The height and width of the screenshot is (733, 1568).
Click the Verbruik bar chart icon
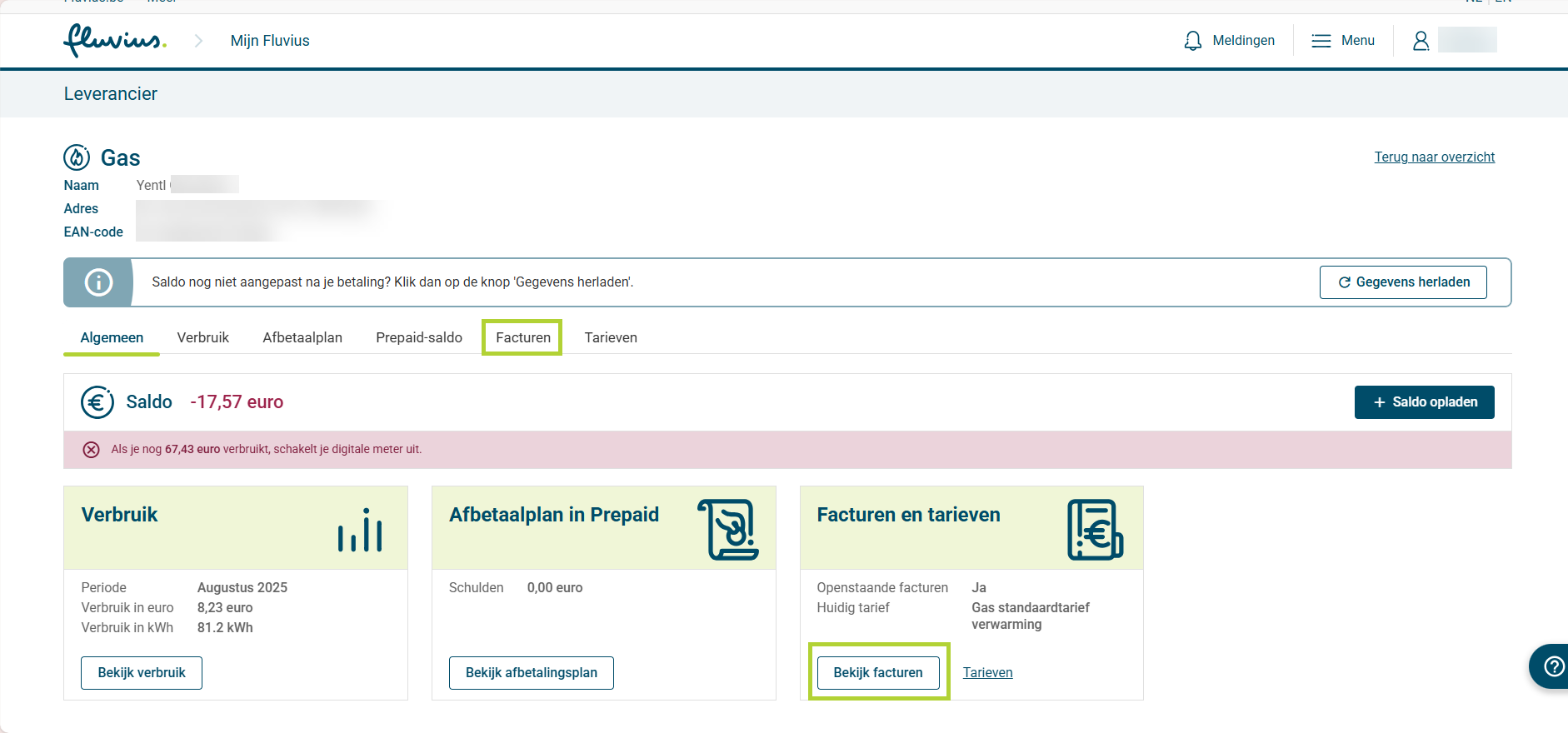coord(360,529)
